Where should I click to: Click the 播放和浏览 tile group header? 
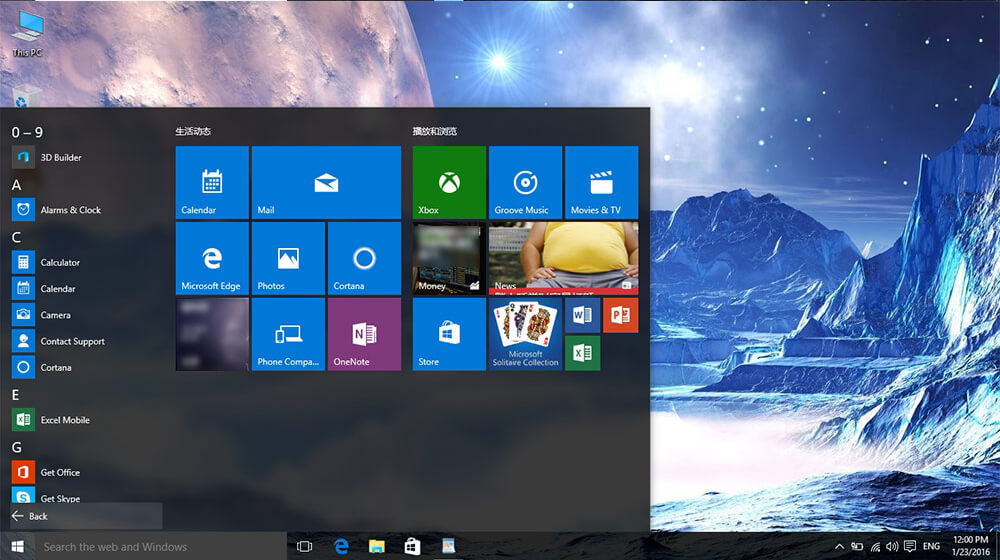coord(435,131)
